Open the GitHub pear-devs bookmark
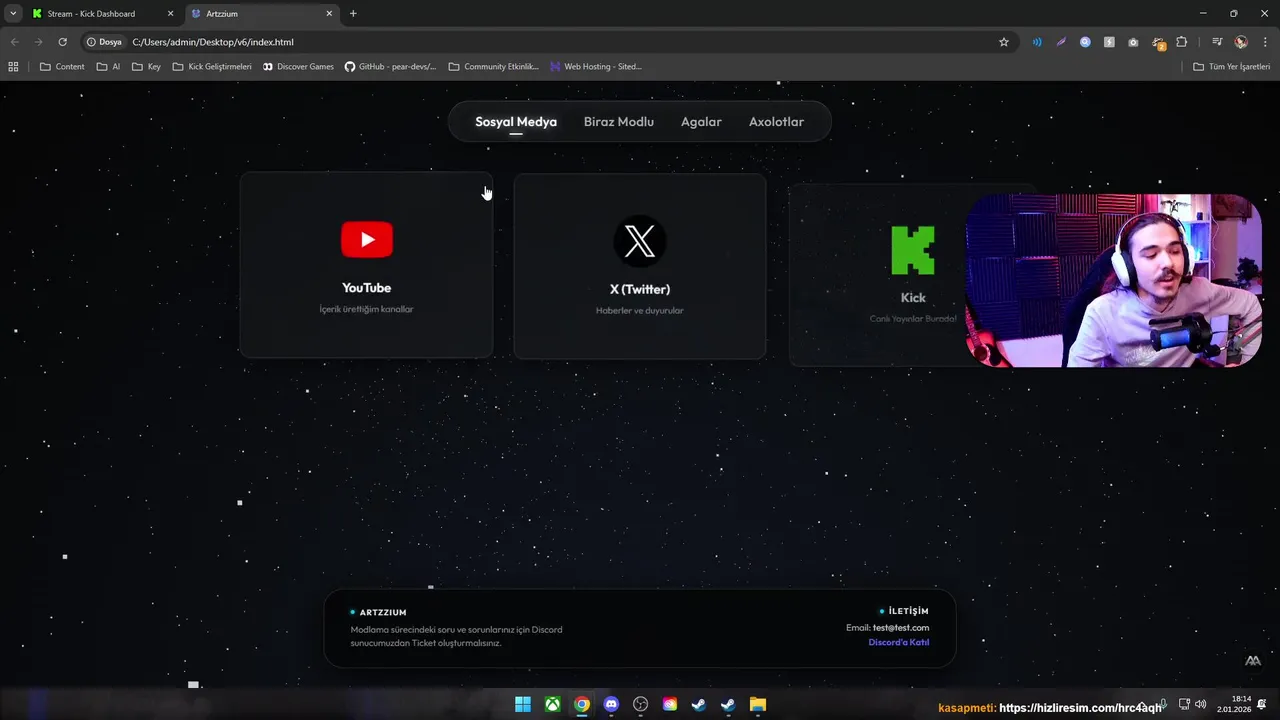 coord(390,67)
